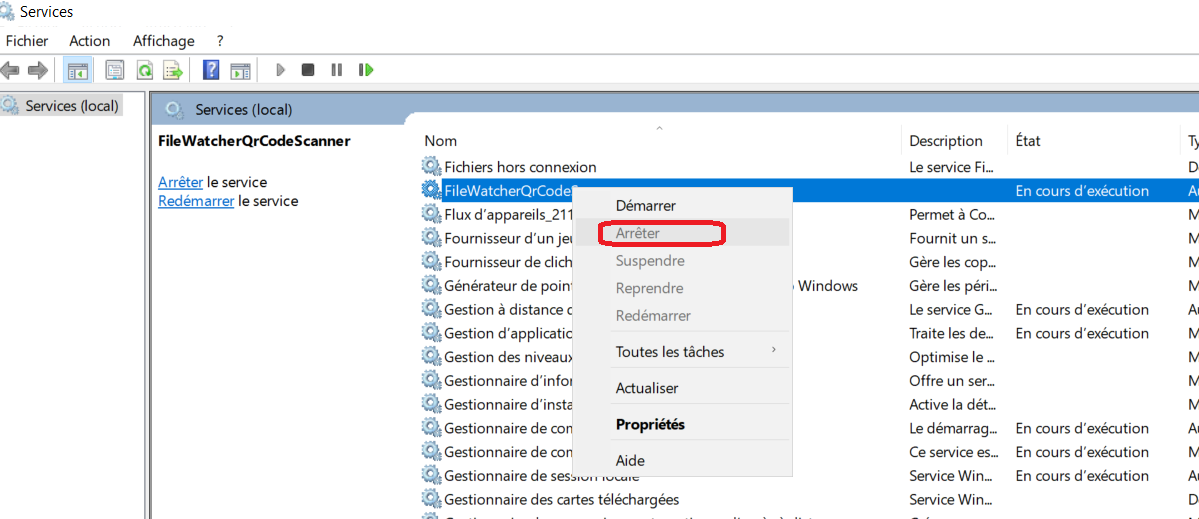Choose Actualiser in the context menu
The height and width of the screenshot is (519, 1199).
pos(647,388)
